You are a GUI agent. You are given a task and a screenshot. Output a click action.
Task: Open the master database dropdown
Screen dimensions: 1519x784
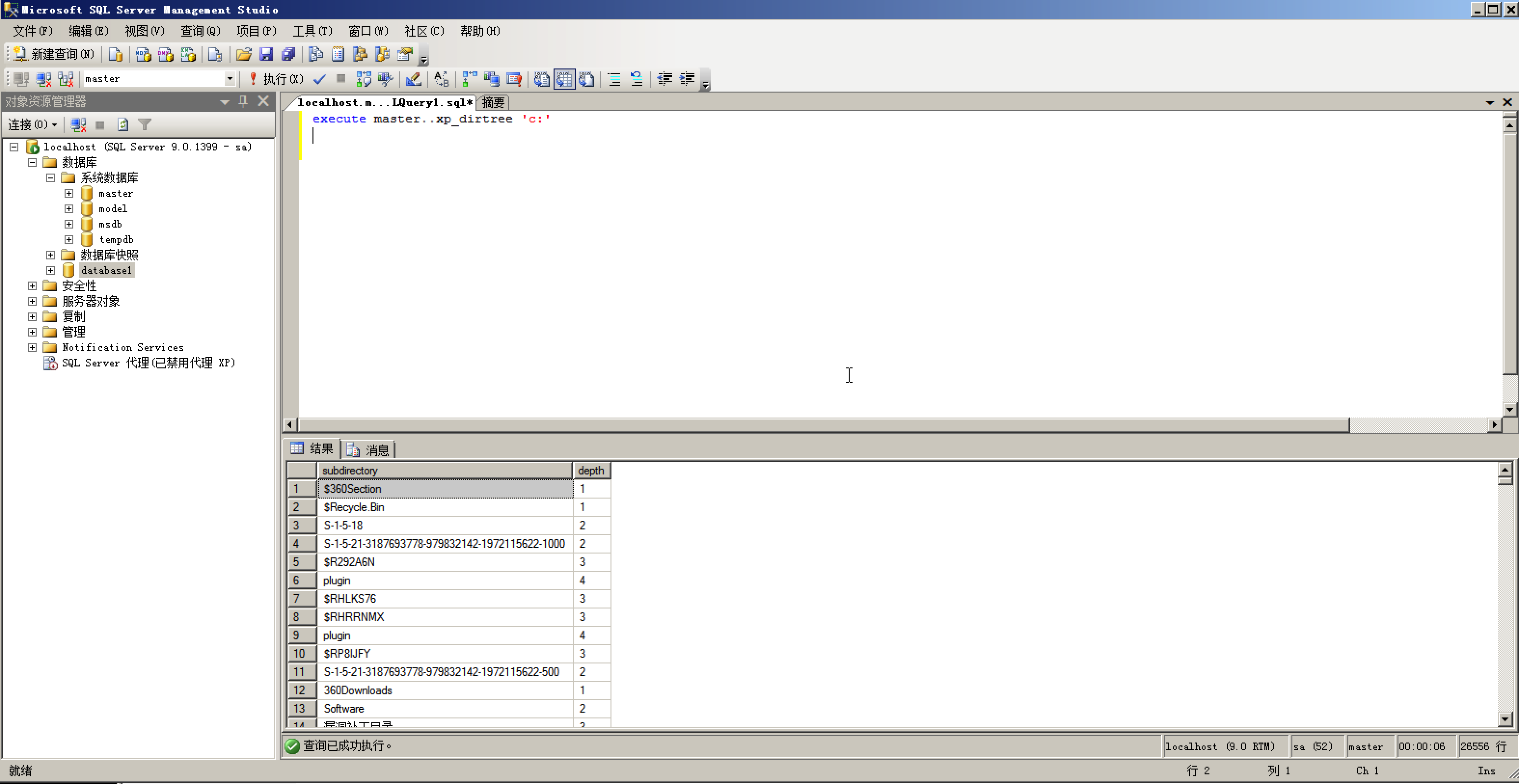(230, 79)
